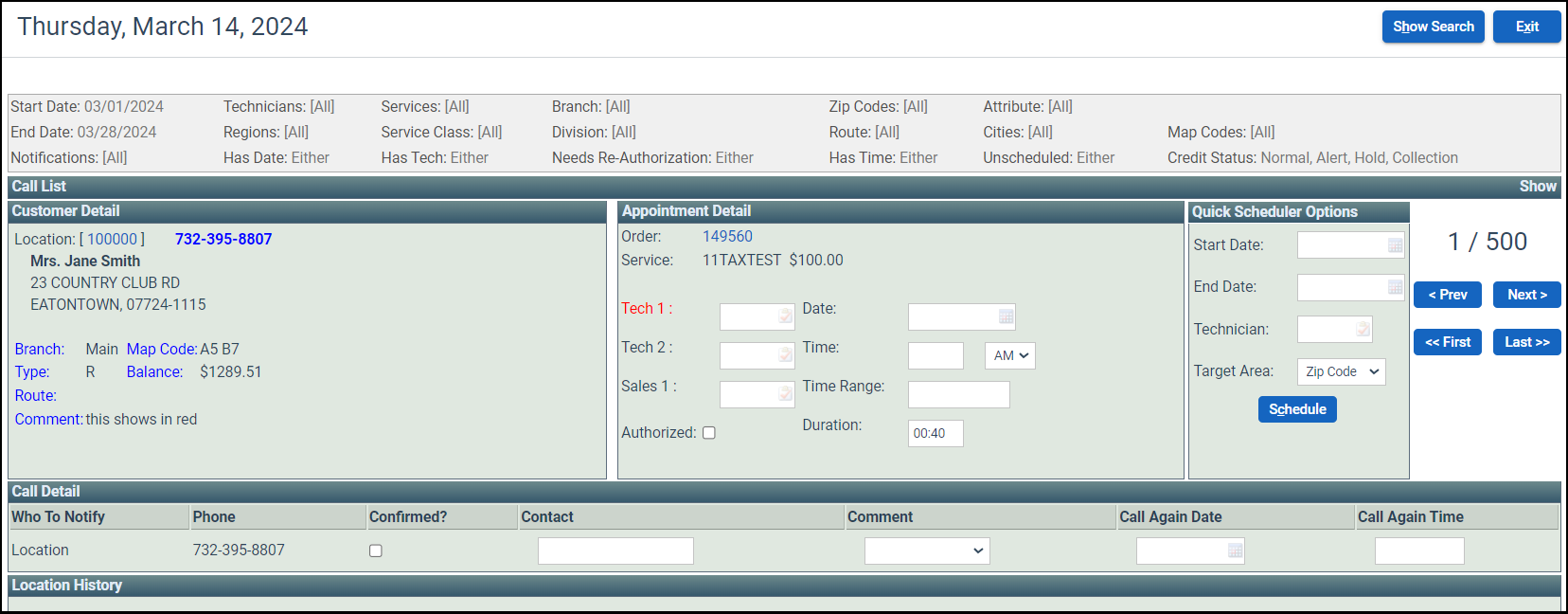Screen dimensions: 1568x614
Task: Open the Call Detail Comment dropdown
Action: click(927, 551)
